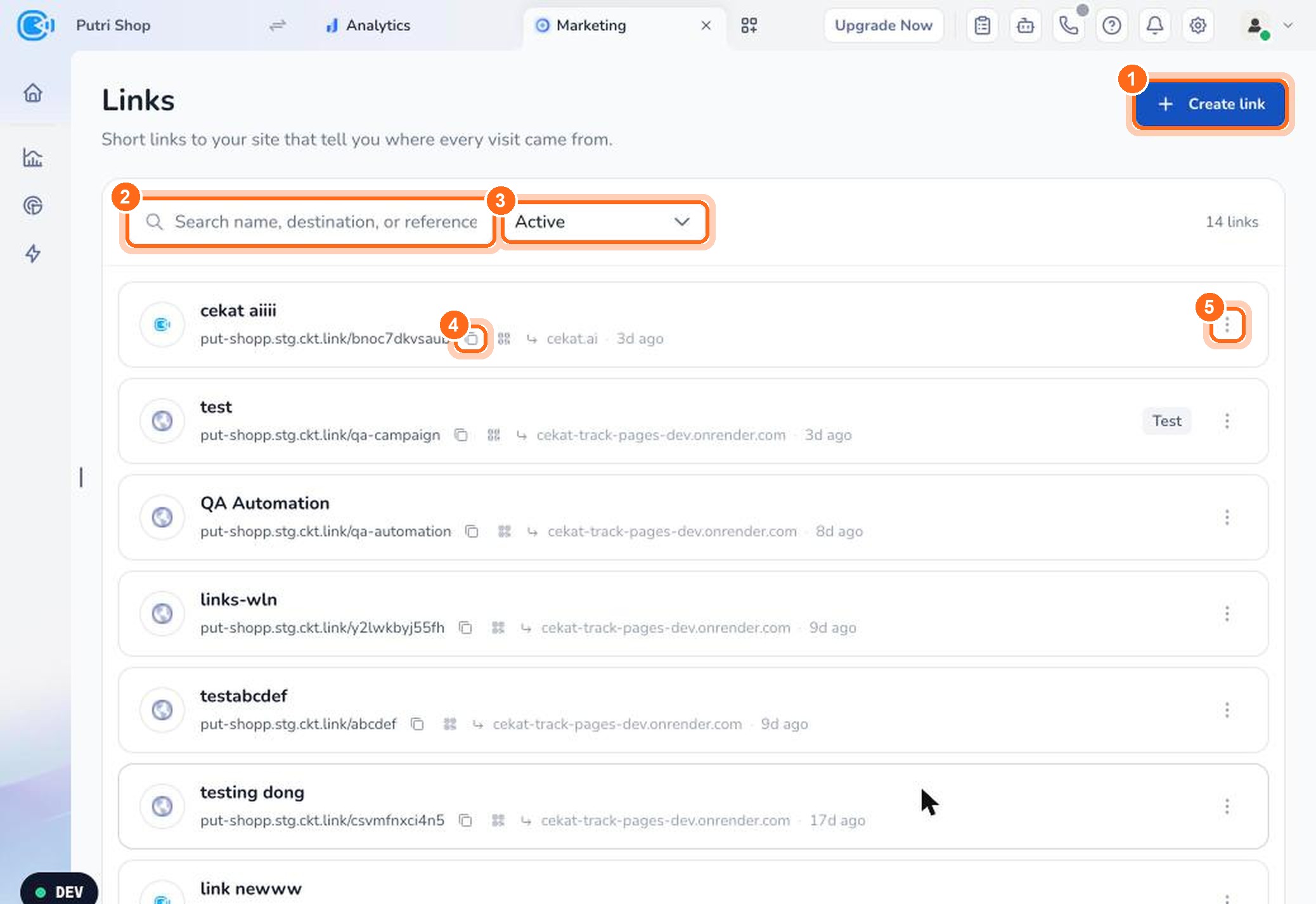1316x904 pixels.
Task: Open the Home icon in sidebar
Action: point(33,93)
